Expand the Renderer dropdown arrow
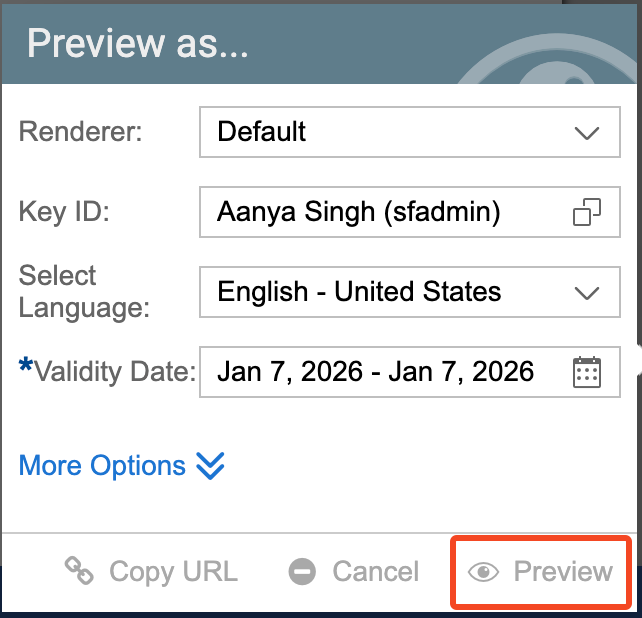642x618 pixels. [x=587, y=132]
